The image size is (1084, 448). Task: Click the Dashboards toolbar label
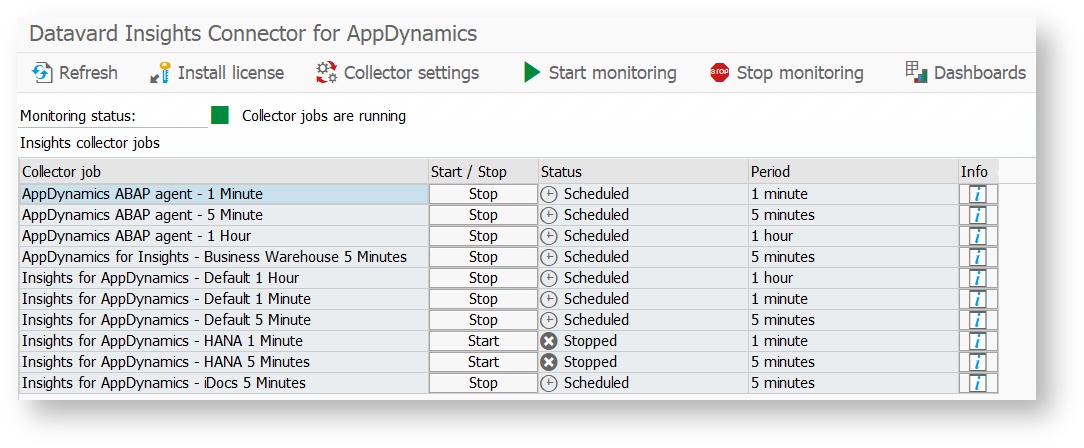click(x=980, y=73)
